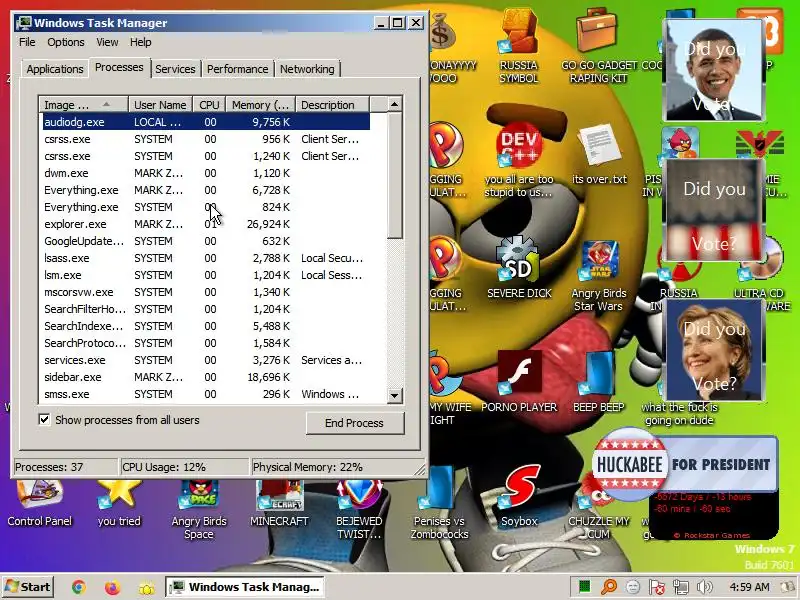The image size is (800, 600).
Task: Open the View menu
Action: pyautogui.click(x=107, y=42)
